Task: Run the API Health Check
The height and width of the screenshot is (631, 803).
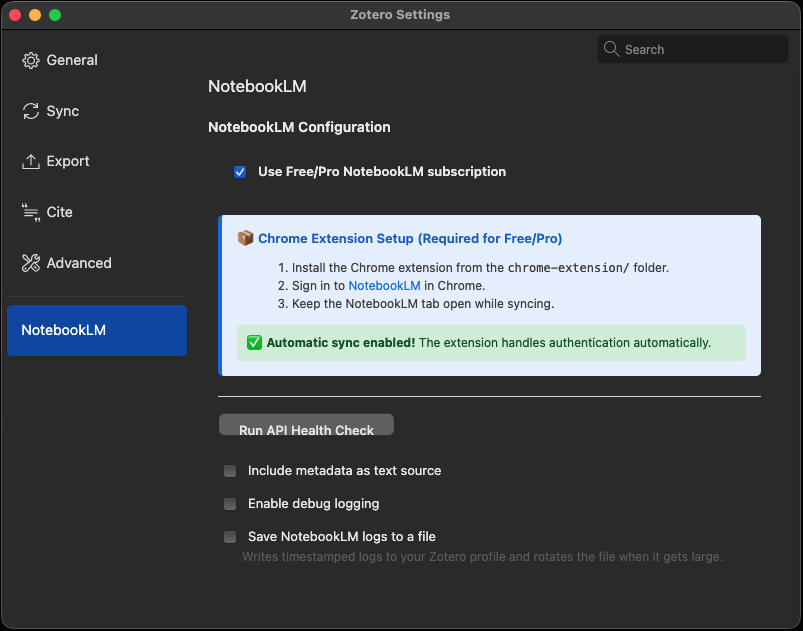Action: (306, 425)
